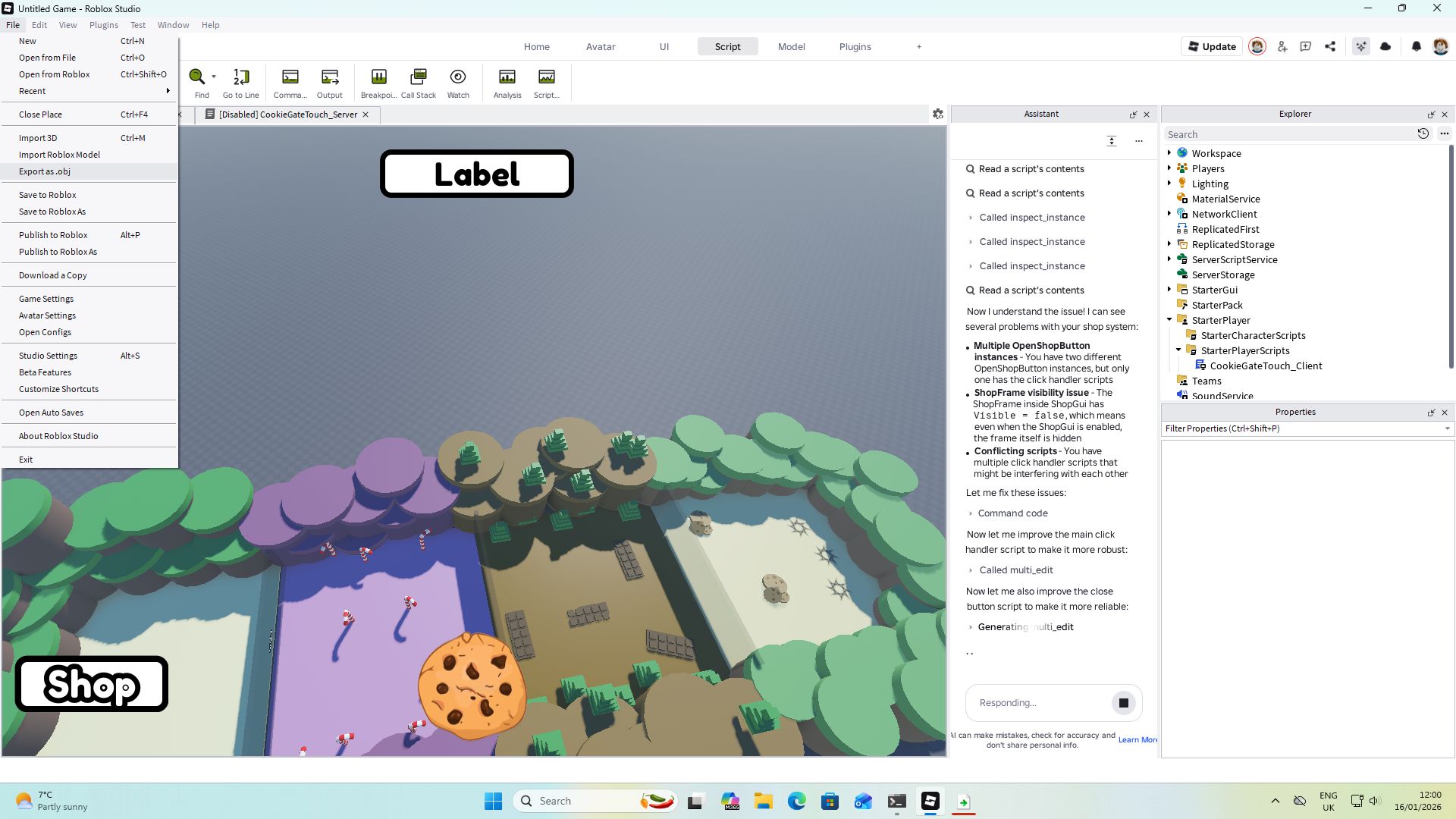Expand the Workspace tree item

[x=1169, y=152]
